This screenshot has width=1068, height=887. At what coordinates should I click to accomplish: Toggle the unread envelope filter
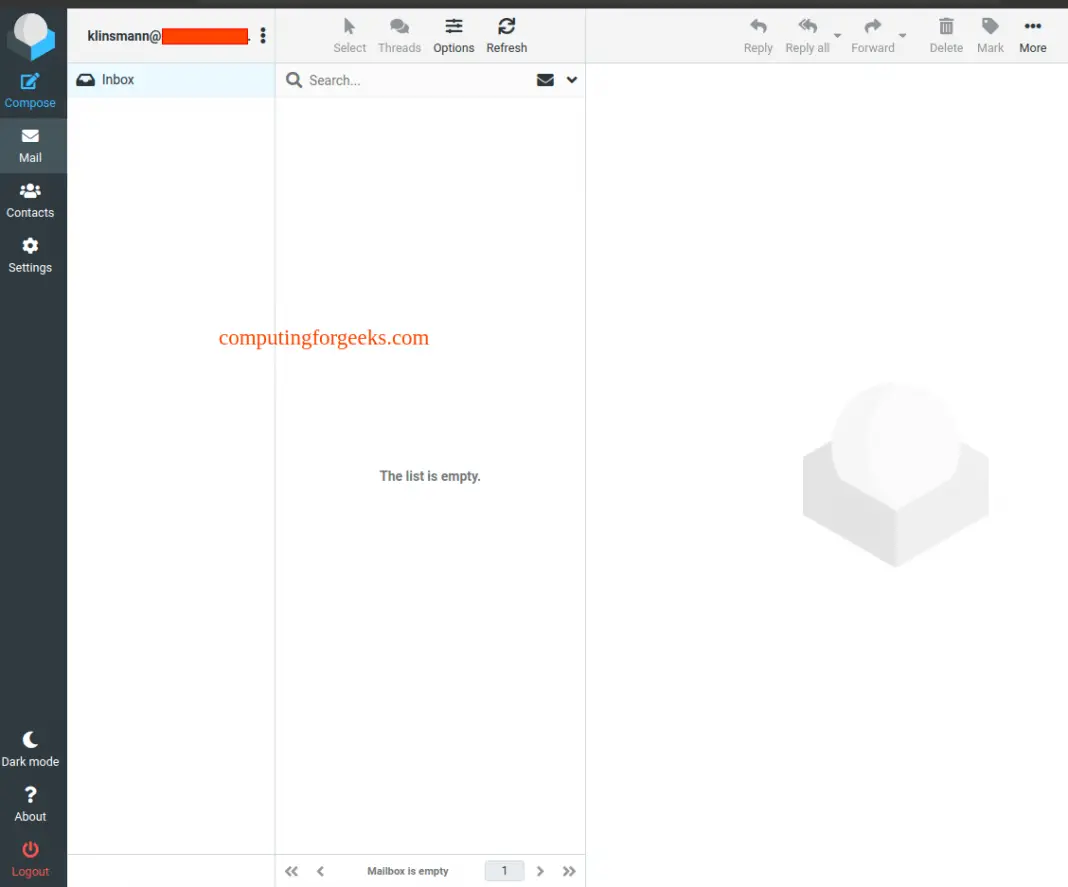[x=545, y=80]
